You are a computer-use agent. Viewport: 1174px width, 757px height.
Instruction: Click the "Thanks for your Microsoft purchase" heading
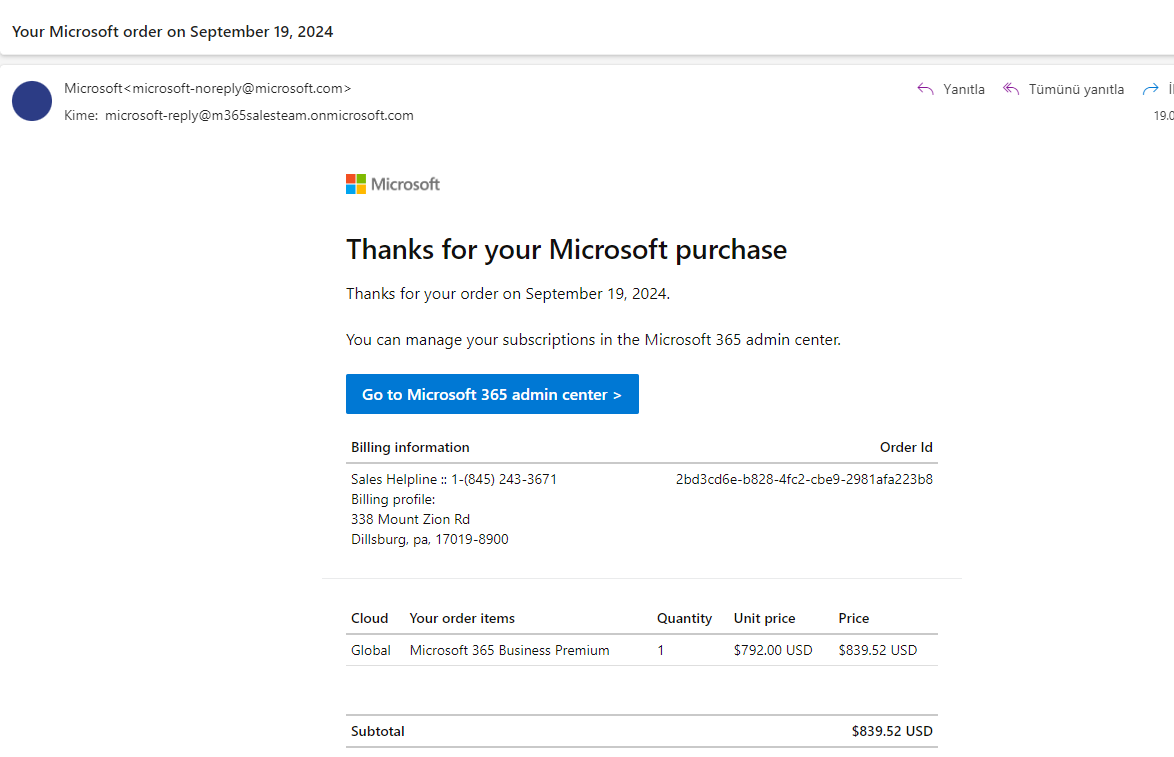[566, 249]
